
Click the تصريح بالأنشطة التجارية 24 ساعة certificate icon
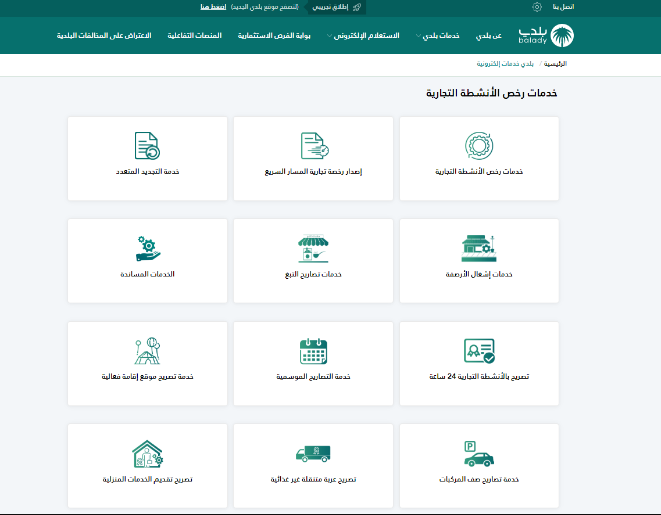coord(479,351)
